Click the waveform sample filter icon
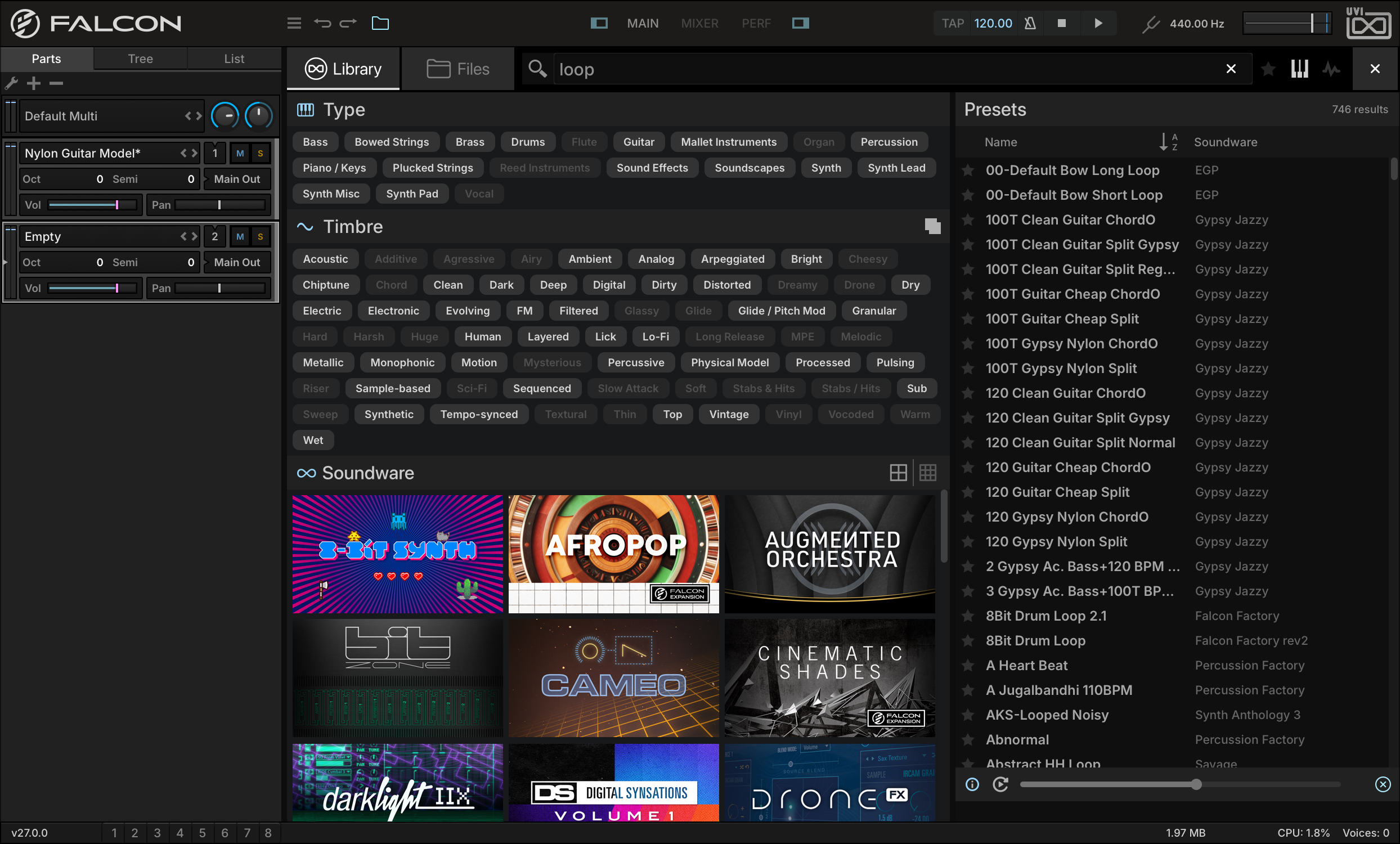This screenshot has width=1400, height=844. coord(1331,69)
